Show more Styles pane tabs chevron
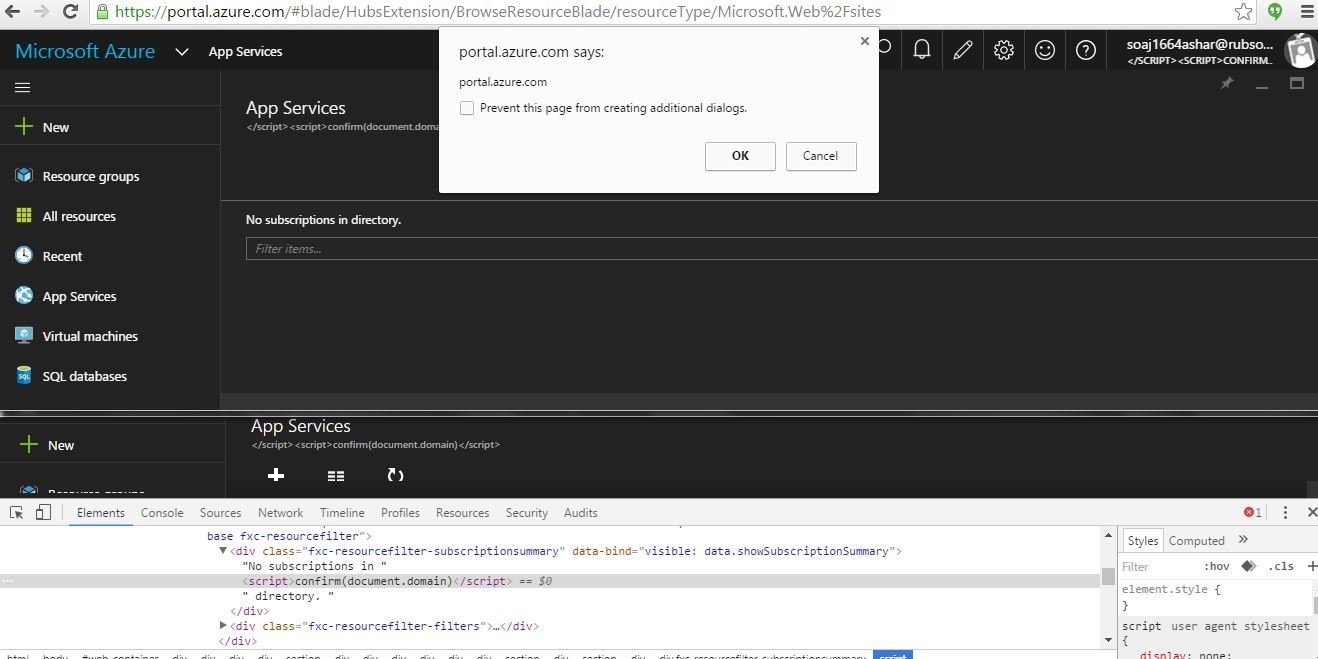 click(1243, 540)
